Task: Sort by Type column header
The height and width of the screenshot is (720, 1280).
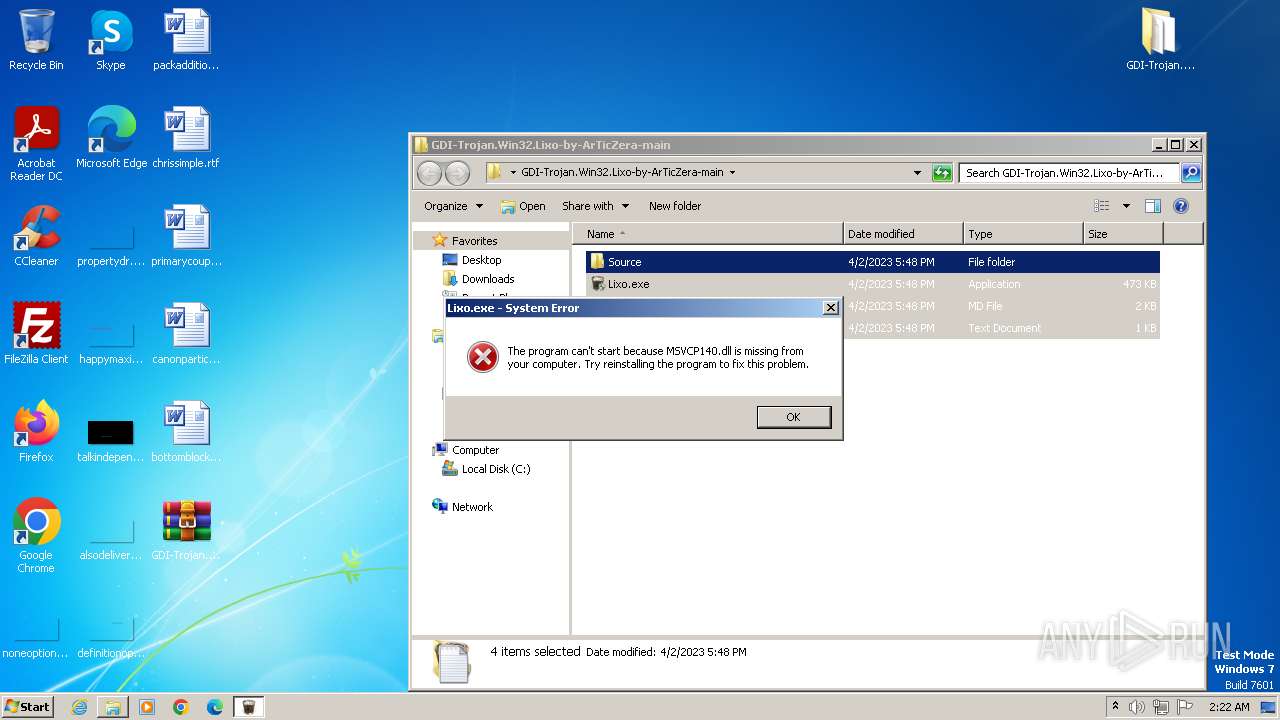Action: coord(1023,234)
